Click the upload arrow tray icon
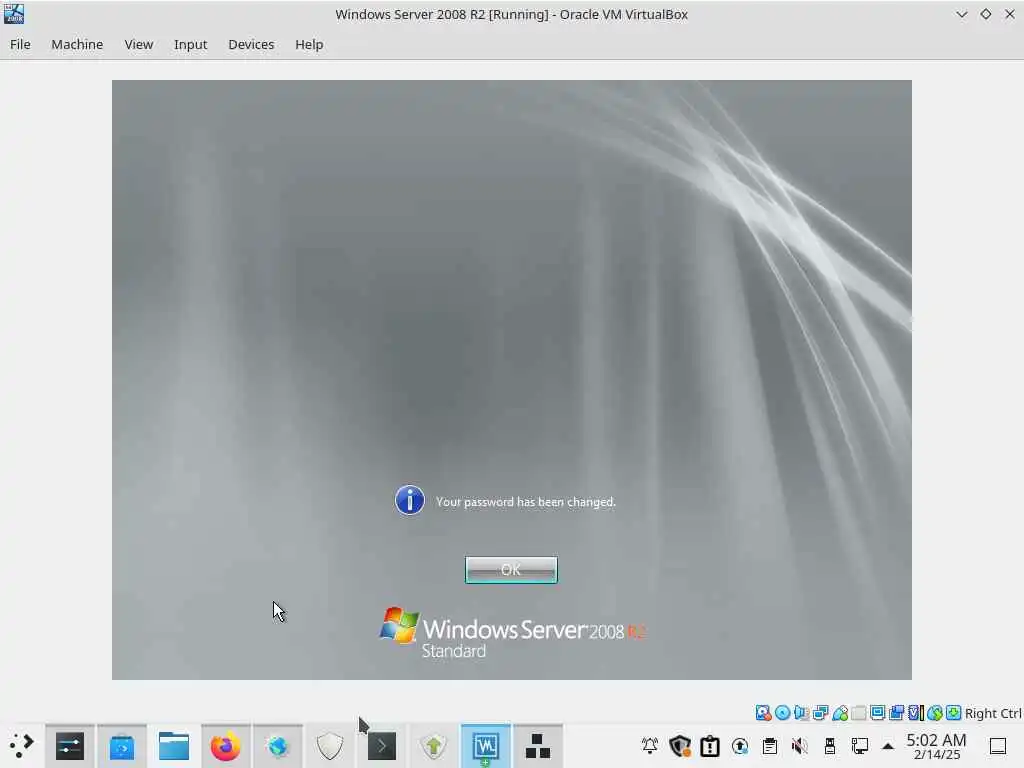 [740, 746]
